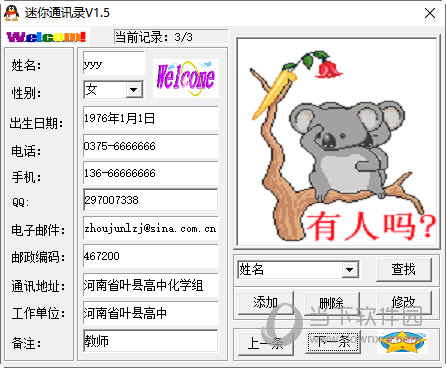The height and width of the screenshot is (368, 446).
Task: Click the 手机: label
Action: point(26,177)
